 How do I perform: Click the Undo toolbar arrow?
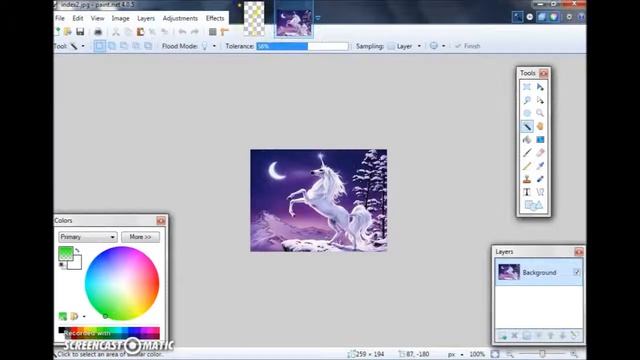pos(182,32)
